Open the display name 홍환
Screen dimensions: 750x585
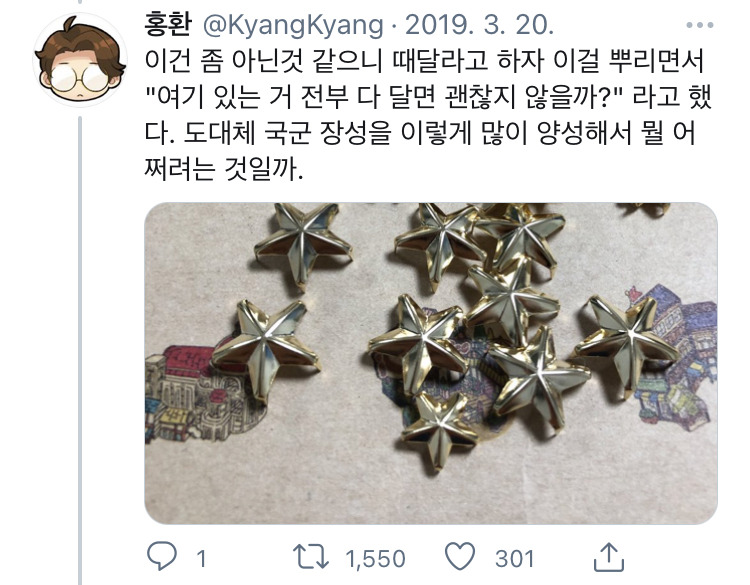(168, 24)
